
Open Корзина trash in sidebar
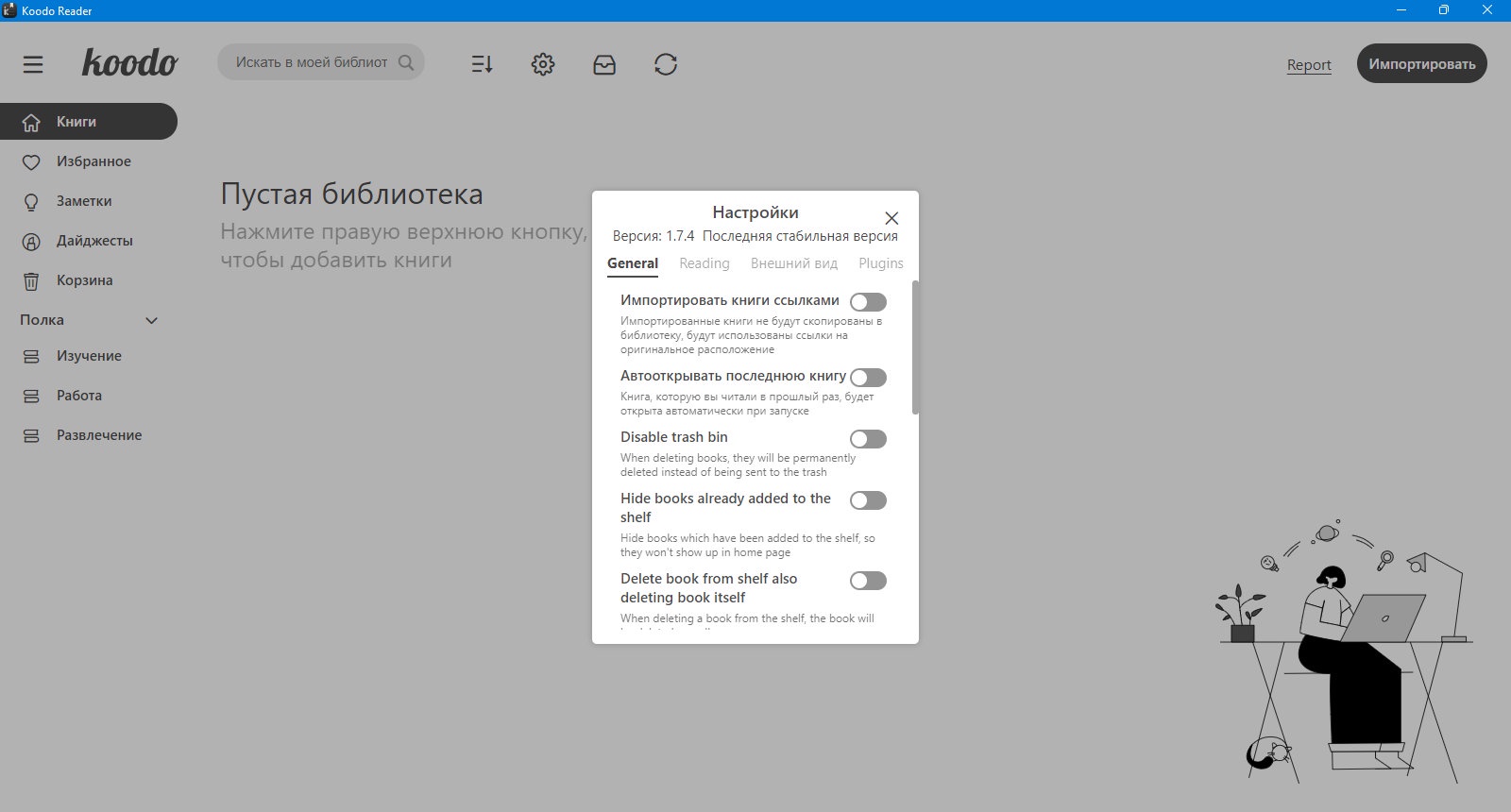[x=84, y=280]
